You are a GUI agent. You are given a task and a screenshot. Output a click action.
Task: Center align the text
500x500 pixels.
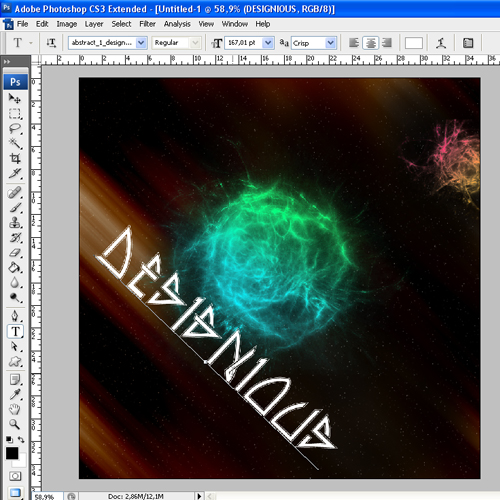point(371,43)
